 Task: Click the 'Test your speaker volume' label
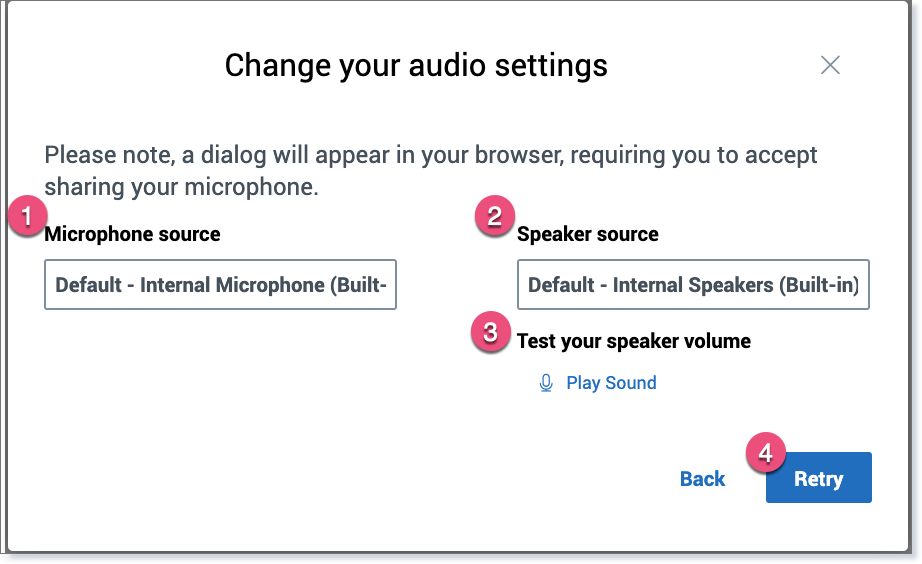[x=634, y=341]
